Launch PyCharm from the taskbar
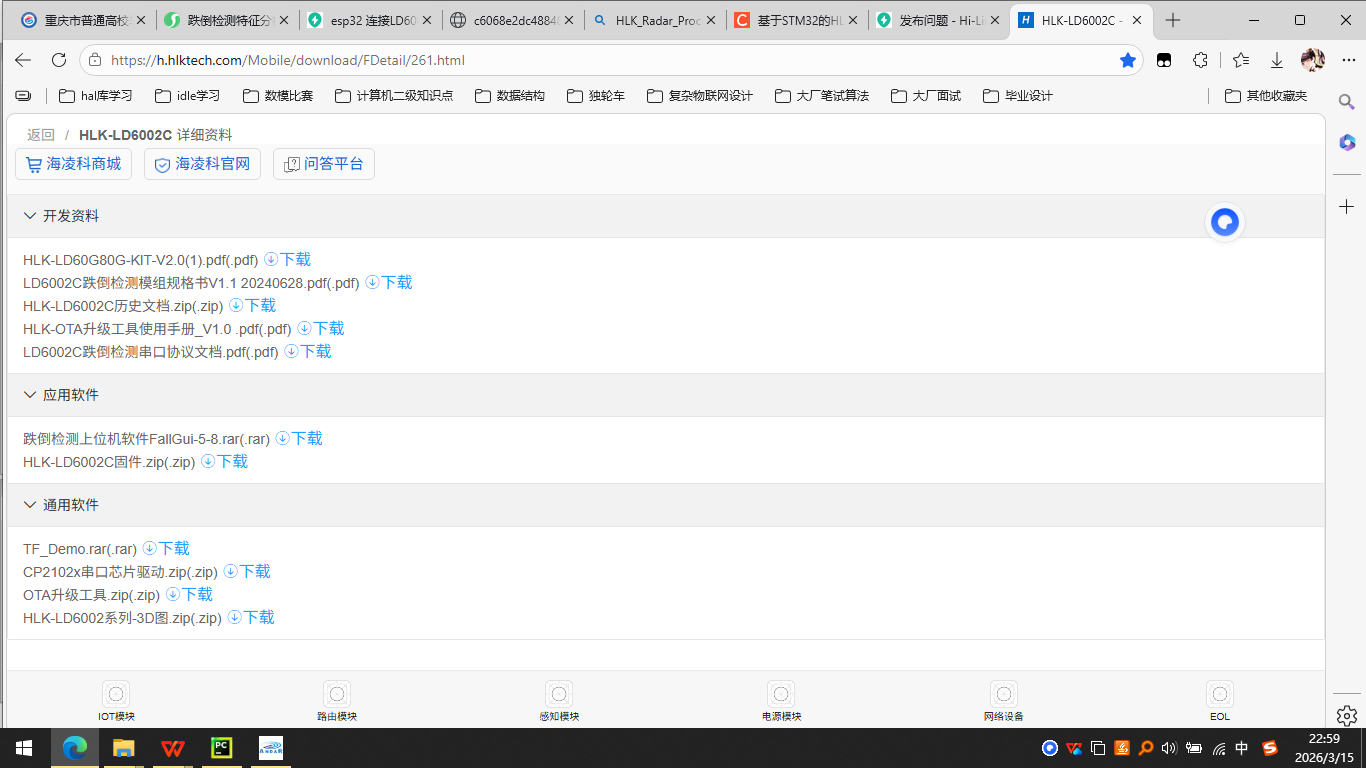This screenshot has height=768, width=1366. (222, 747)
